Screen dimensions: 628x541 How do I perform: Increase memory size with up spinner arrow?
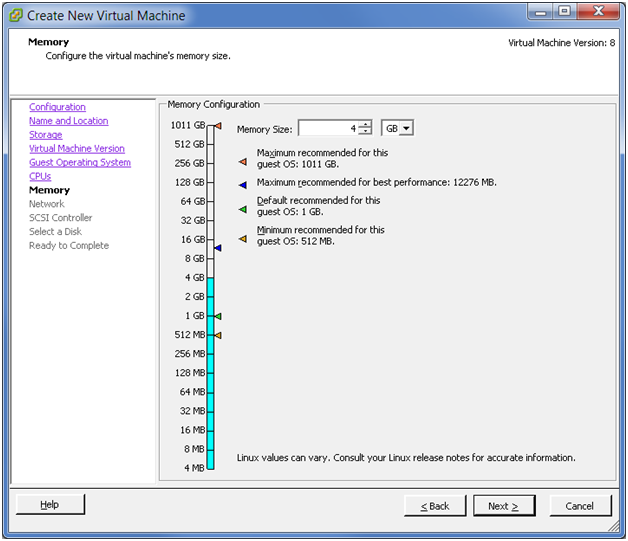(x=365, y=125)
